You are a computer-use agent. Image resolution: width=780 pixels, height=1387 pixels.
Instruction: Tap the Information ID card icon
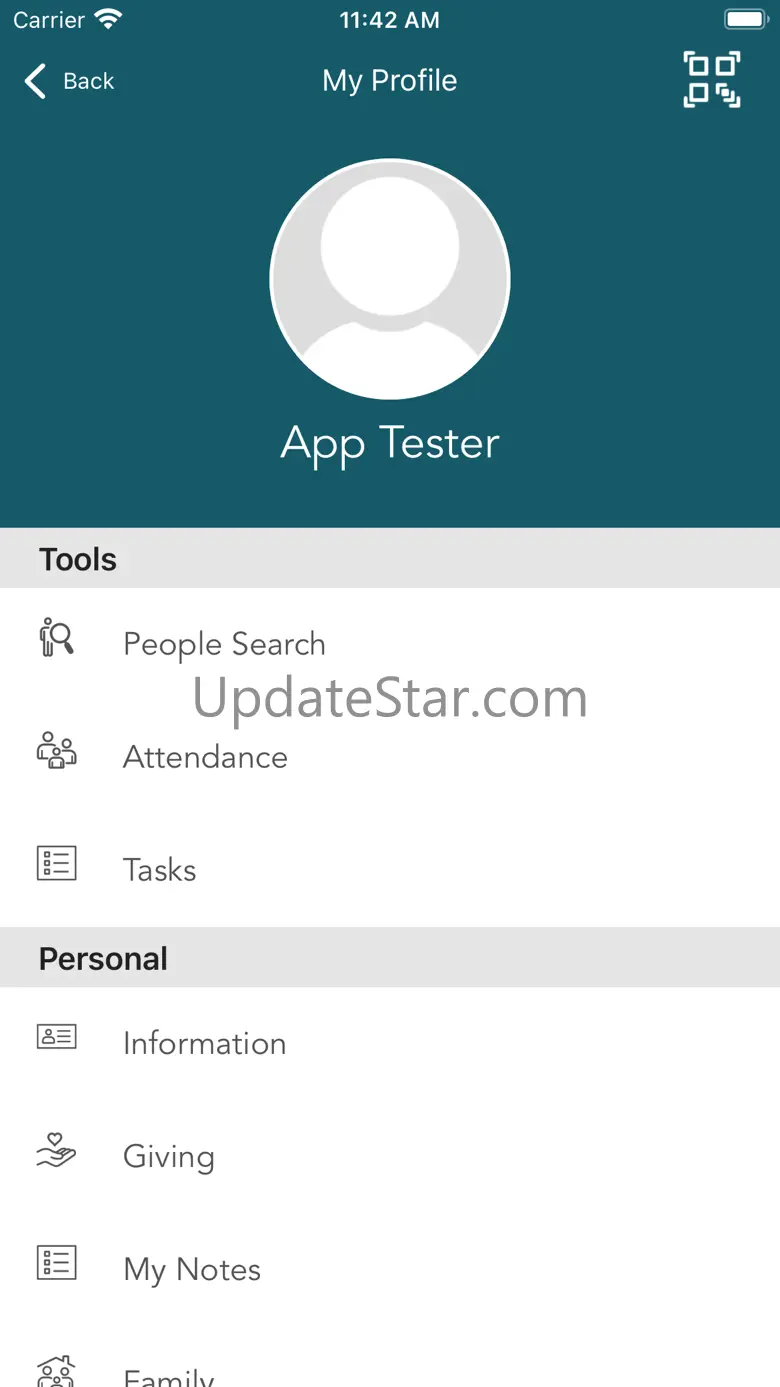tap(56, 1036)
